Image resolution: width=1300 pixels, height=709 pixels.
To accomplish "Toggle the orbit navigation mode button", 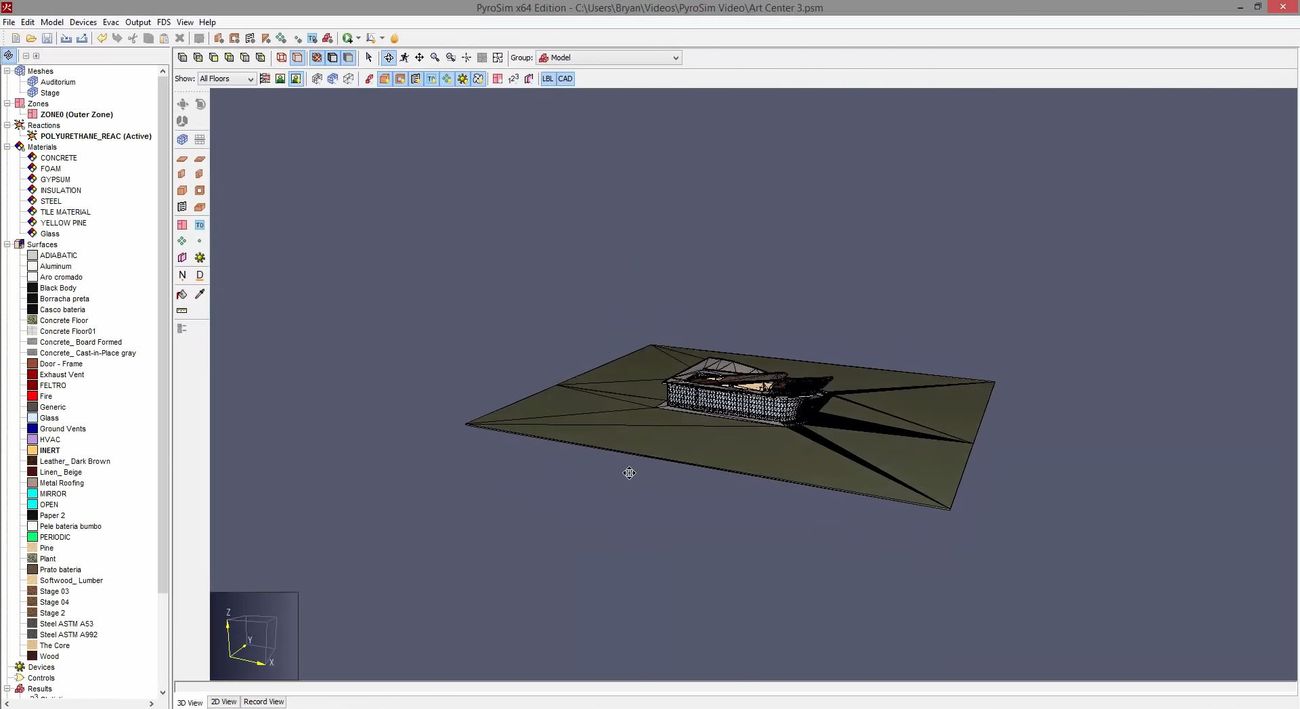I will point(389,58).
